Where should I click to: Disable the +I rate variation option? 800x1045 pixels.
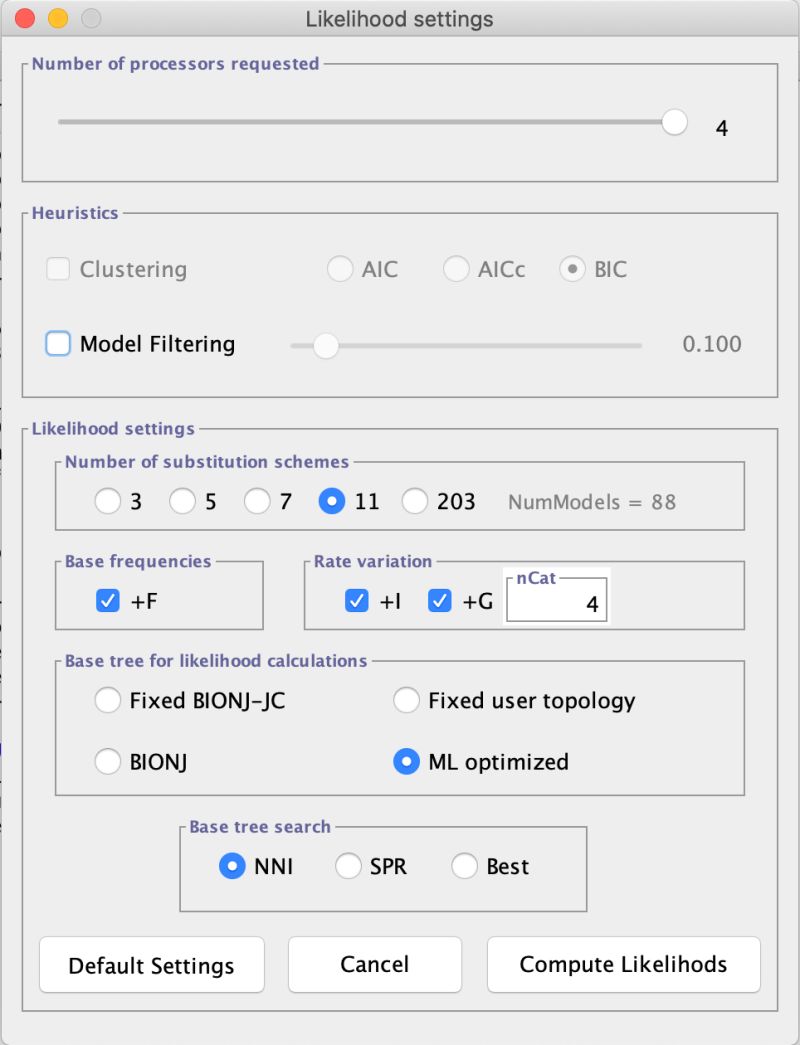point(356,600)
